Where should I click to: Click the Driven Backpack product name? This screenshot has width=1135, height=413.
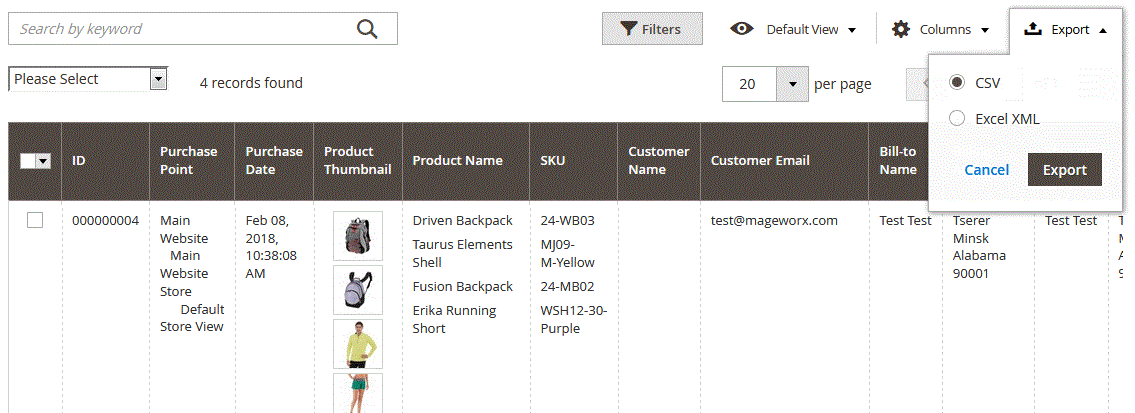(463, 221)
